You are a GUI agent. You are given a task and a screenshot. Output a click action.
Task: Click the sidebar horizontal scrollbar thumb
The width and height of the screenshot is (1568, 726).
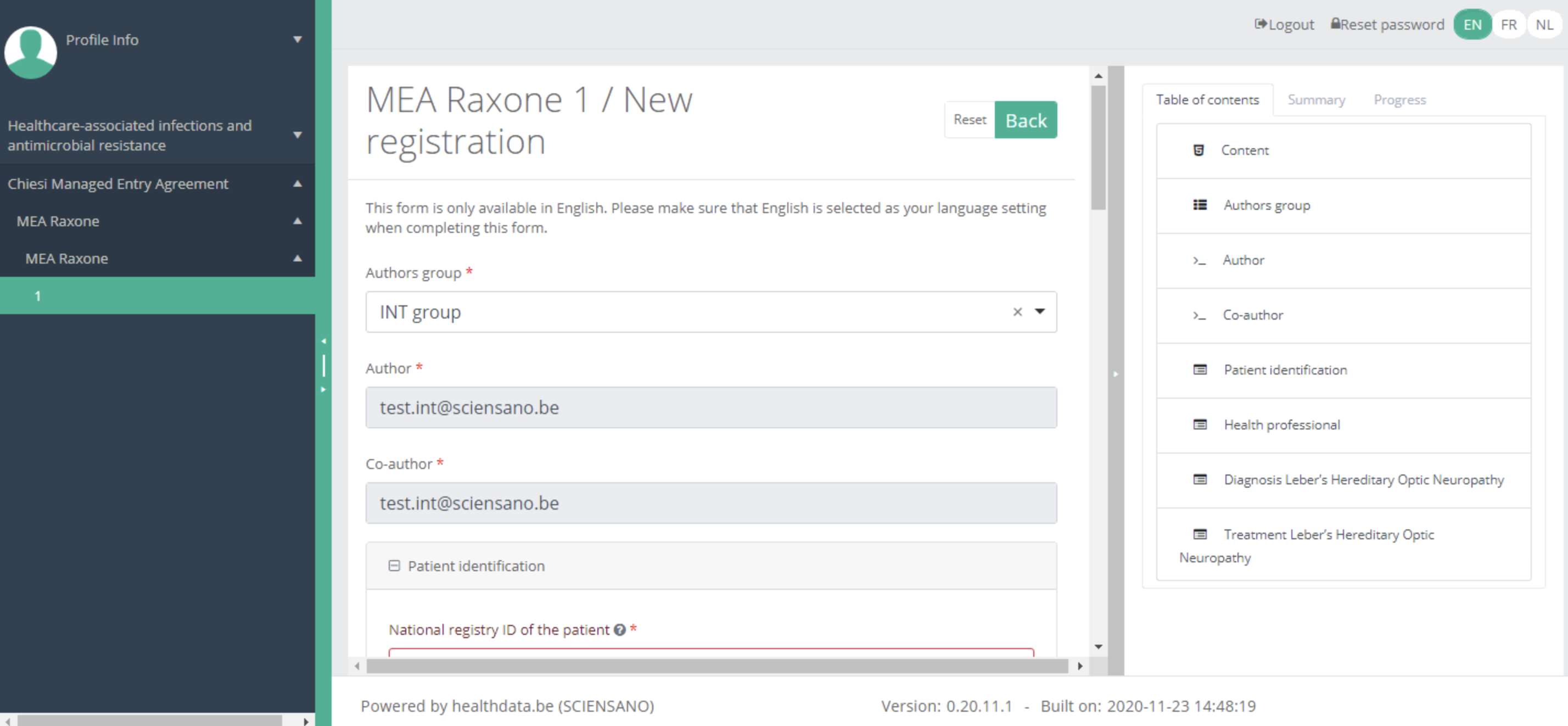tap(150, 721)
